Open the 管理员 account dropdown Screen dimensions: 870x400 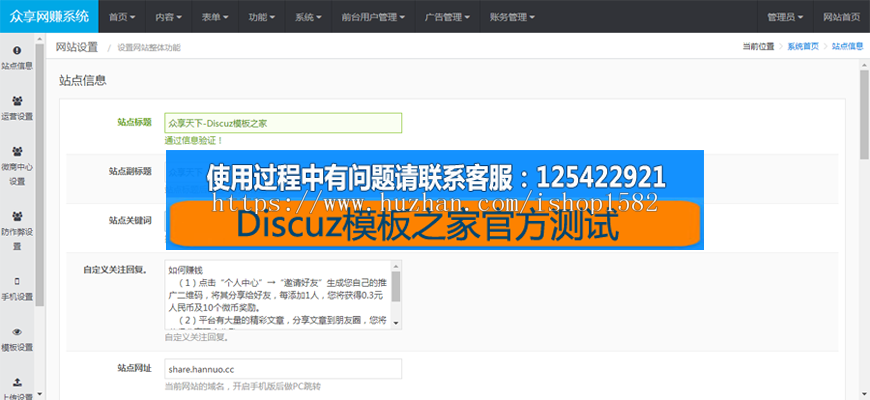click(x=785, y=17)
